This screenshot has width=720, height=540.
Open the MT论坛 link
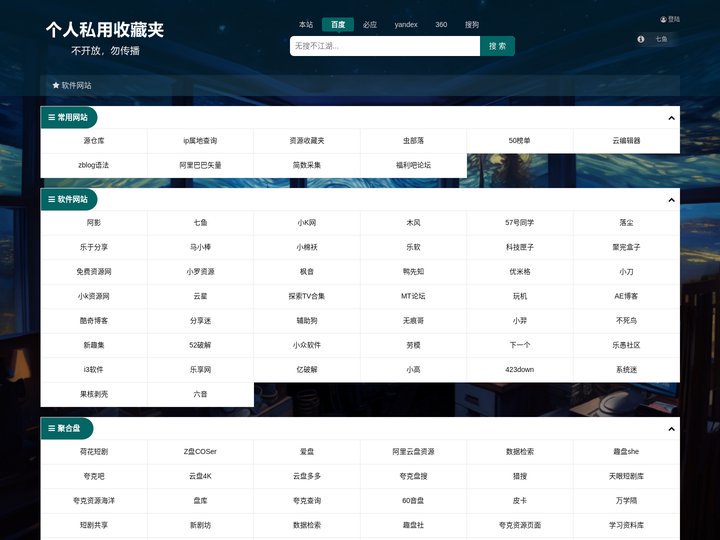pos(413,296)
